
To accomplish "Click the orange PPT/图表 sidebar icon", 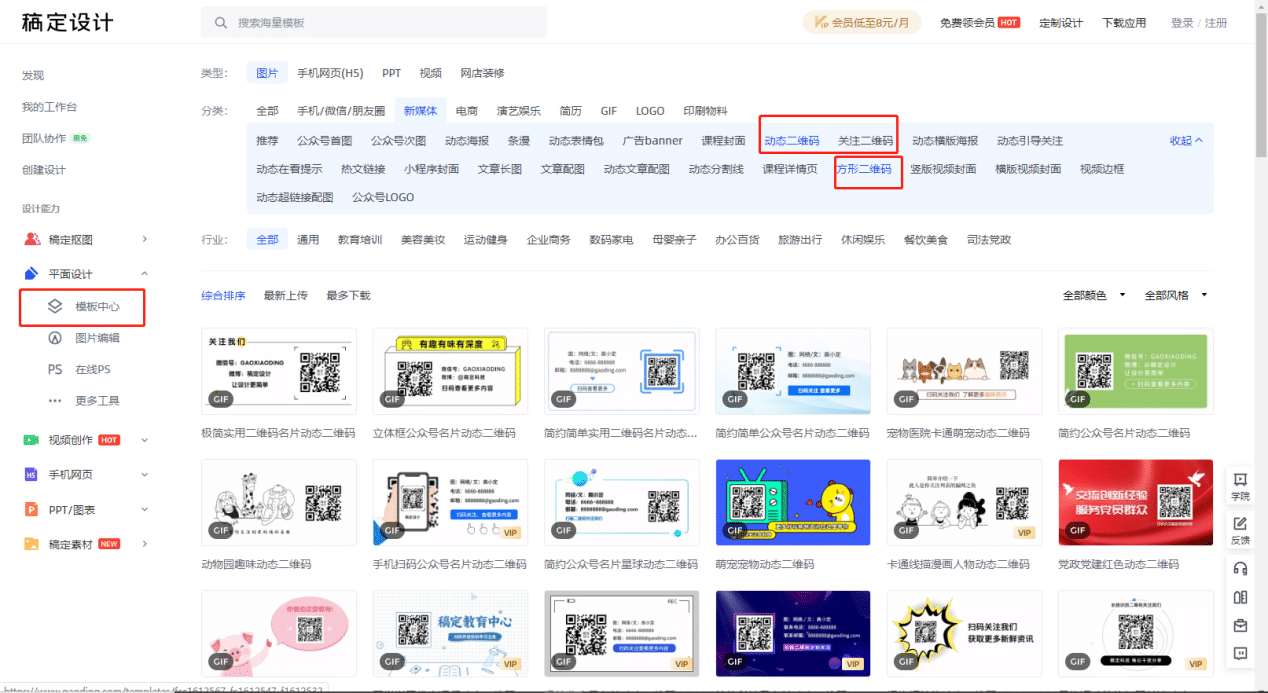I will pyautogui.click(x=31, y=510).
